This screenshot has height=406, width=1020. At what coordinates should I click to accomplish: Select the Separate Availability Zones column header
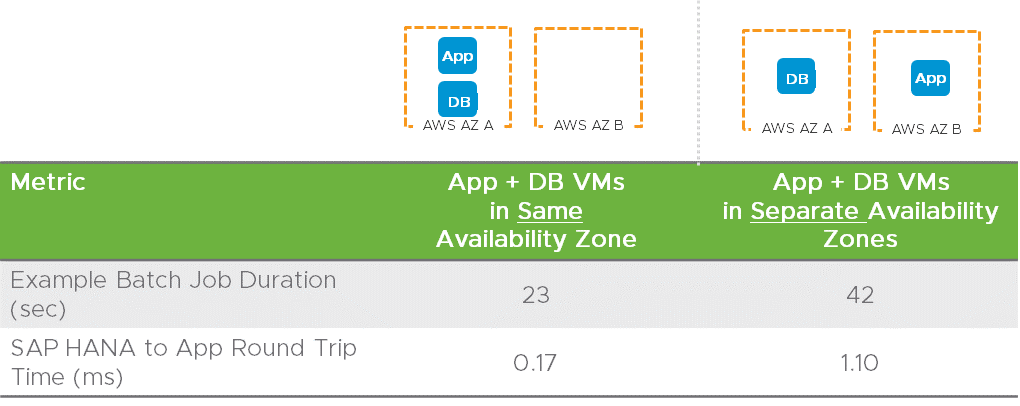tap(859, 211)
